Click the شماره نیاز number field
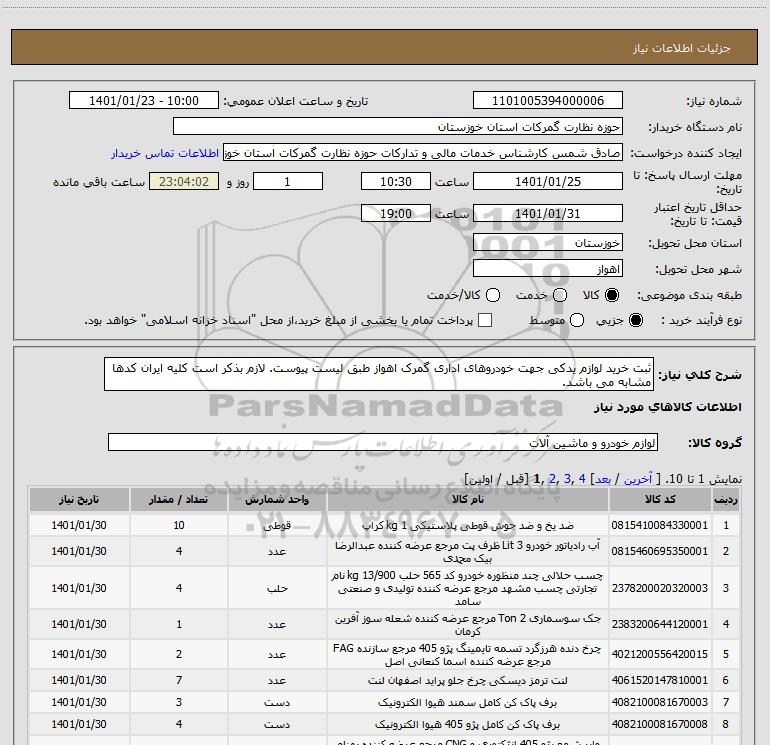770x745 pixels. tap(548, 101)
